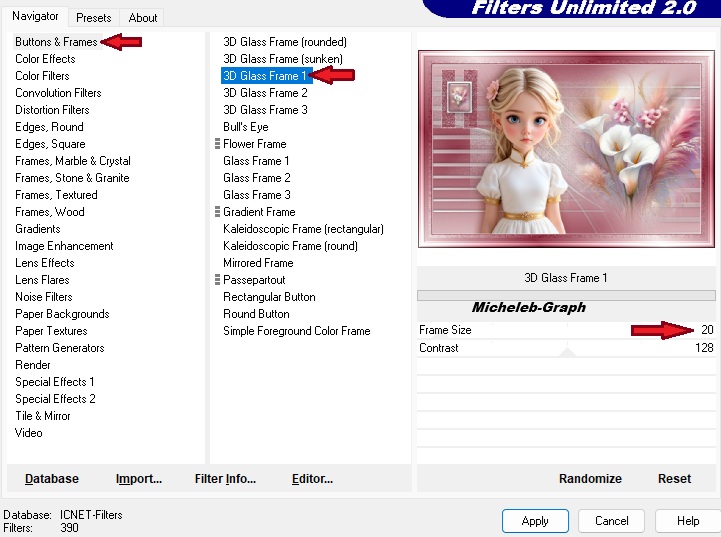Switch to the Presets tab

click(94, 17)
